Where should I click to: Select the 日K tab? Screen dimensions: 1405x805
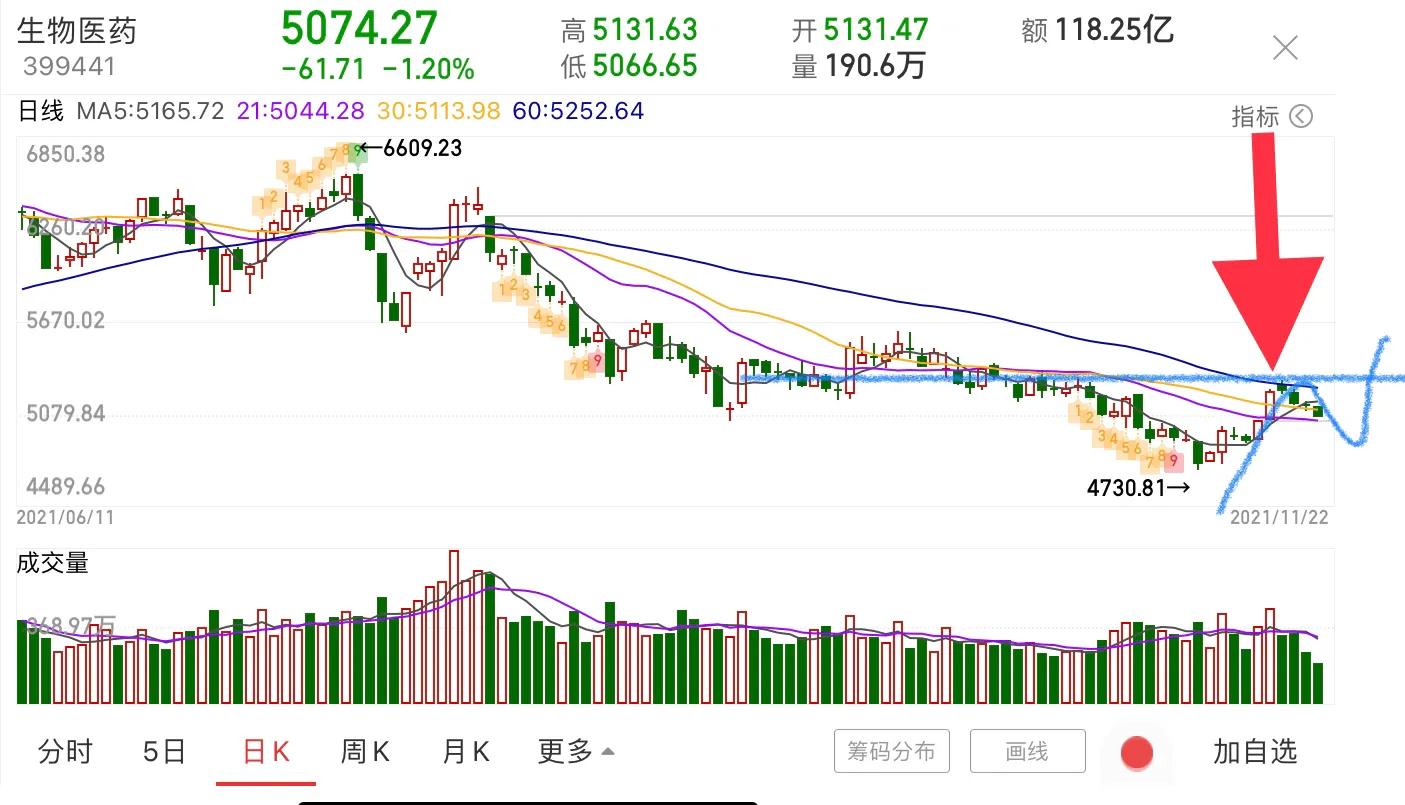(266, 752)
